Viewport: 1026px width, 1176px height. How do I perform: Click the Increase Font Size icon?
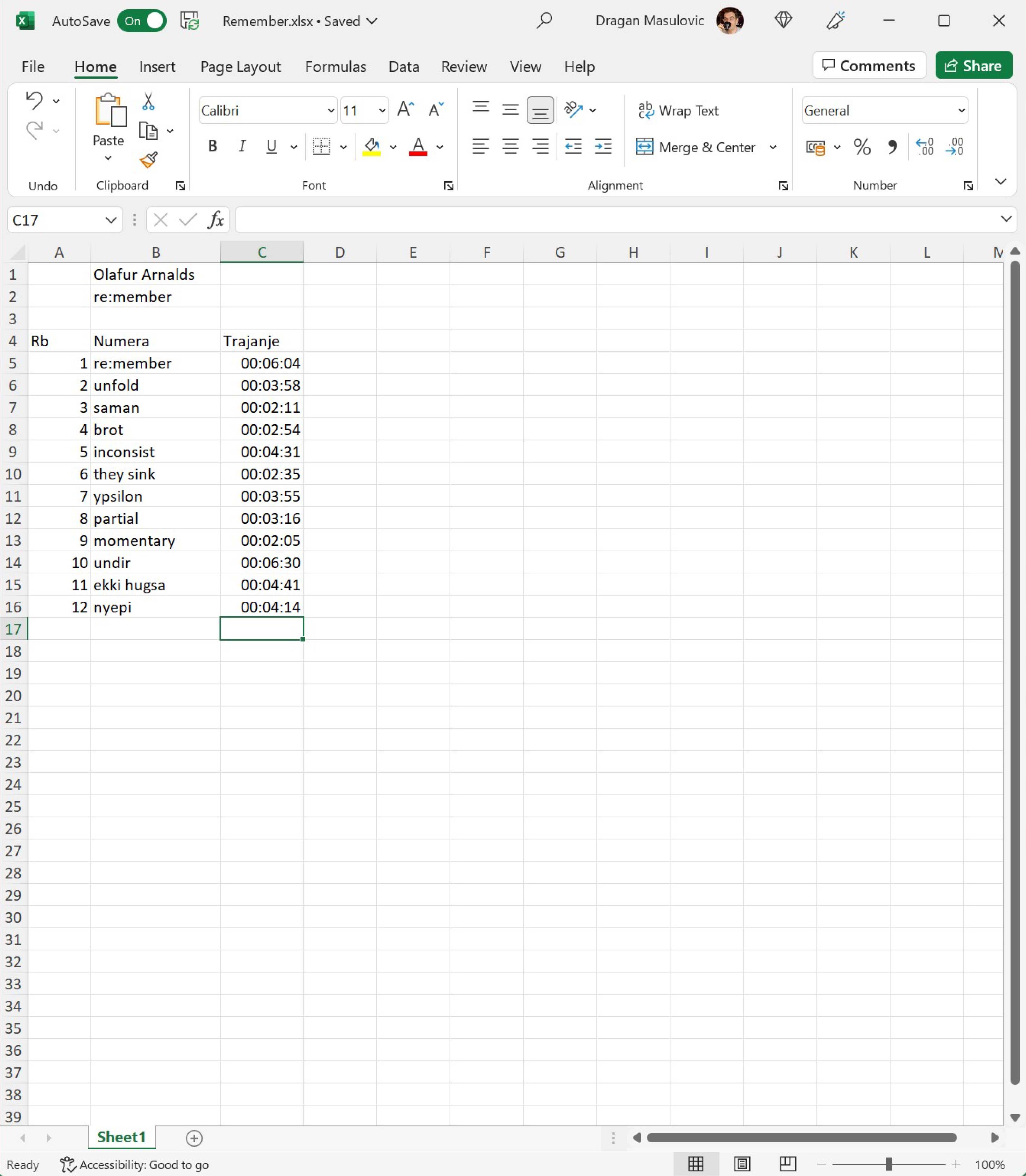point(405,110)
